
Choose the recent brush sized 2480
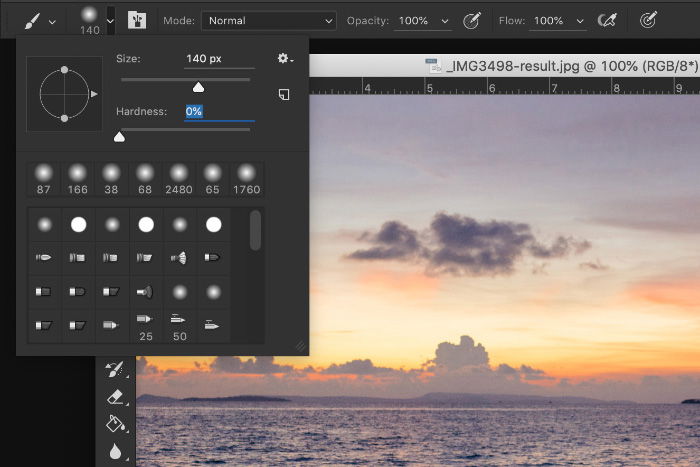coord(179,179)
